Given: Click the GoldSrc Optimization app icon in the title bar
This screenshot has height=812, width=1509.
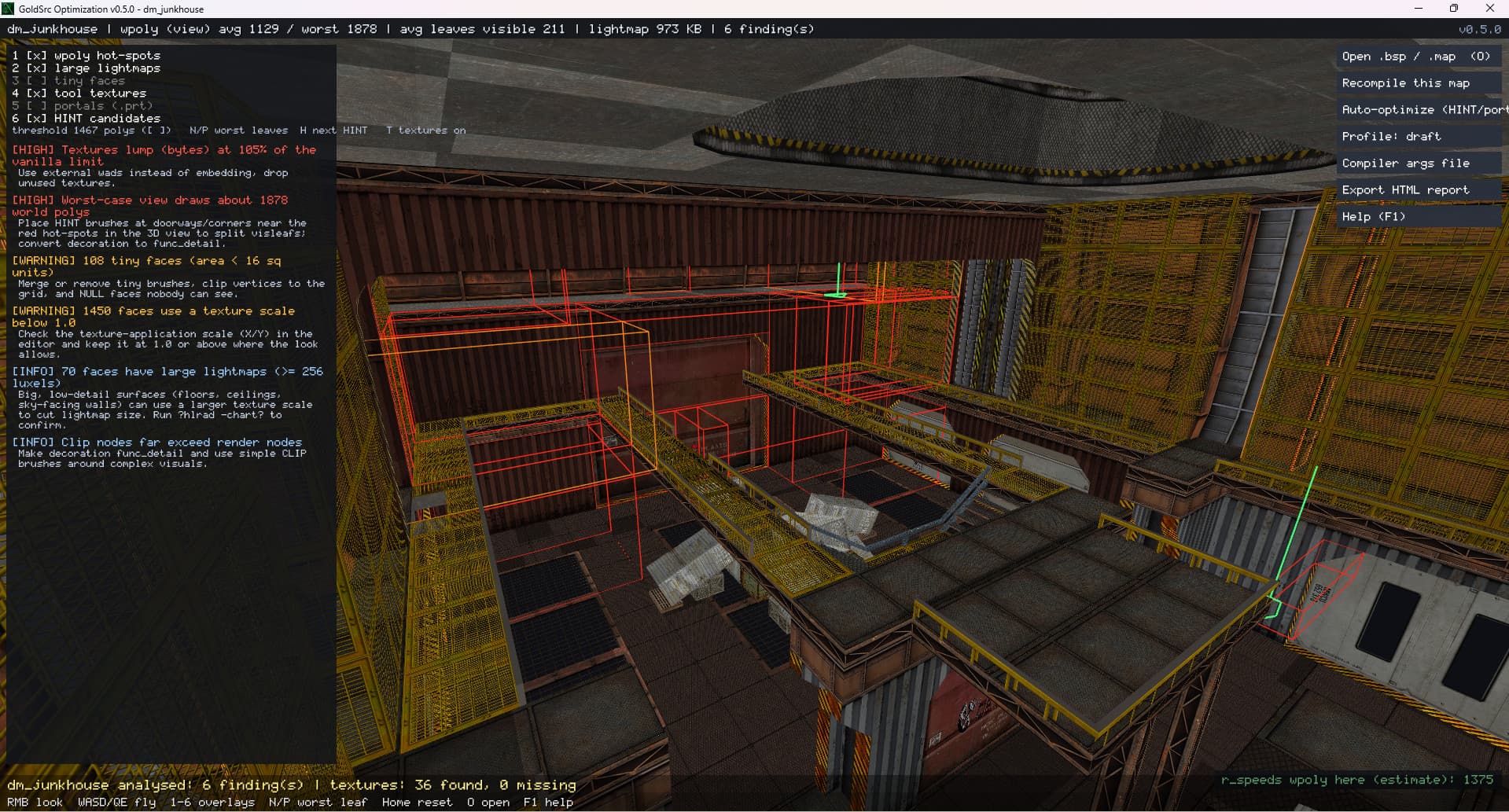Looking at the screenshot, I should (9, 9).
